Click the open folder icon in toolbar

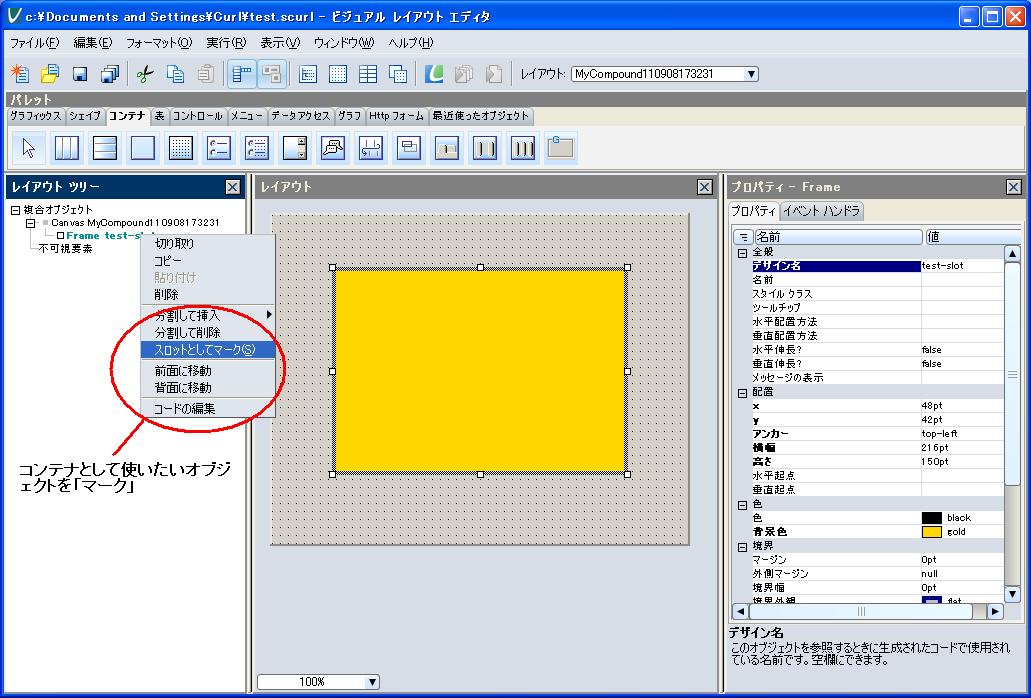coord(49,74)
